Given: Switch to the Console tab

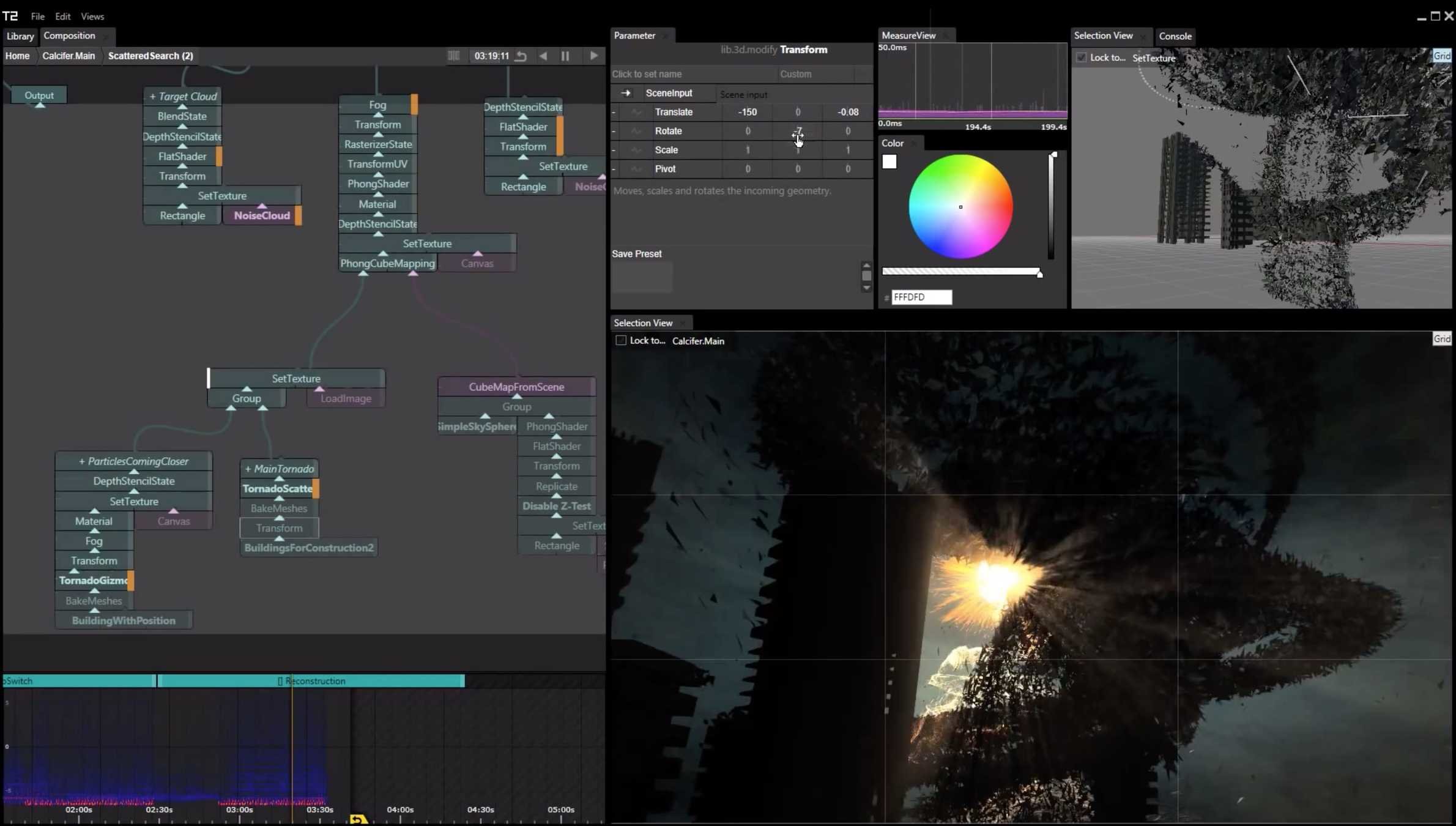Looking at the screenshot, I should pos(1175,36).
